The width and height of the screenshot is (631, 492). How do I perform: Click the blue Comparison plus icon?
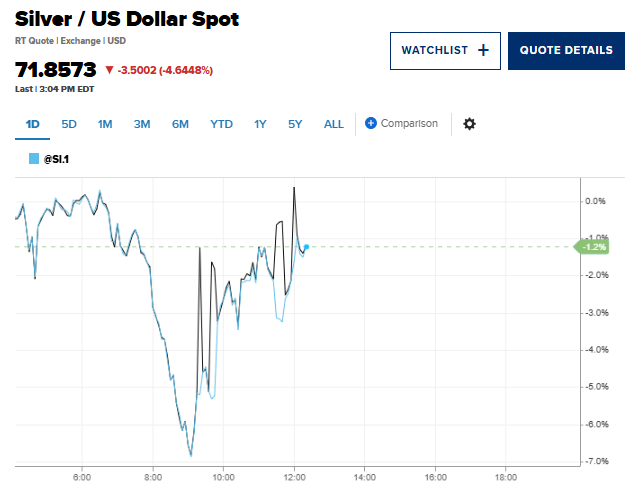[x=371, y=124]
